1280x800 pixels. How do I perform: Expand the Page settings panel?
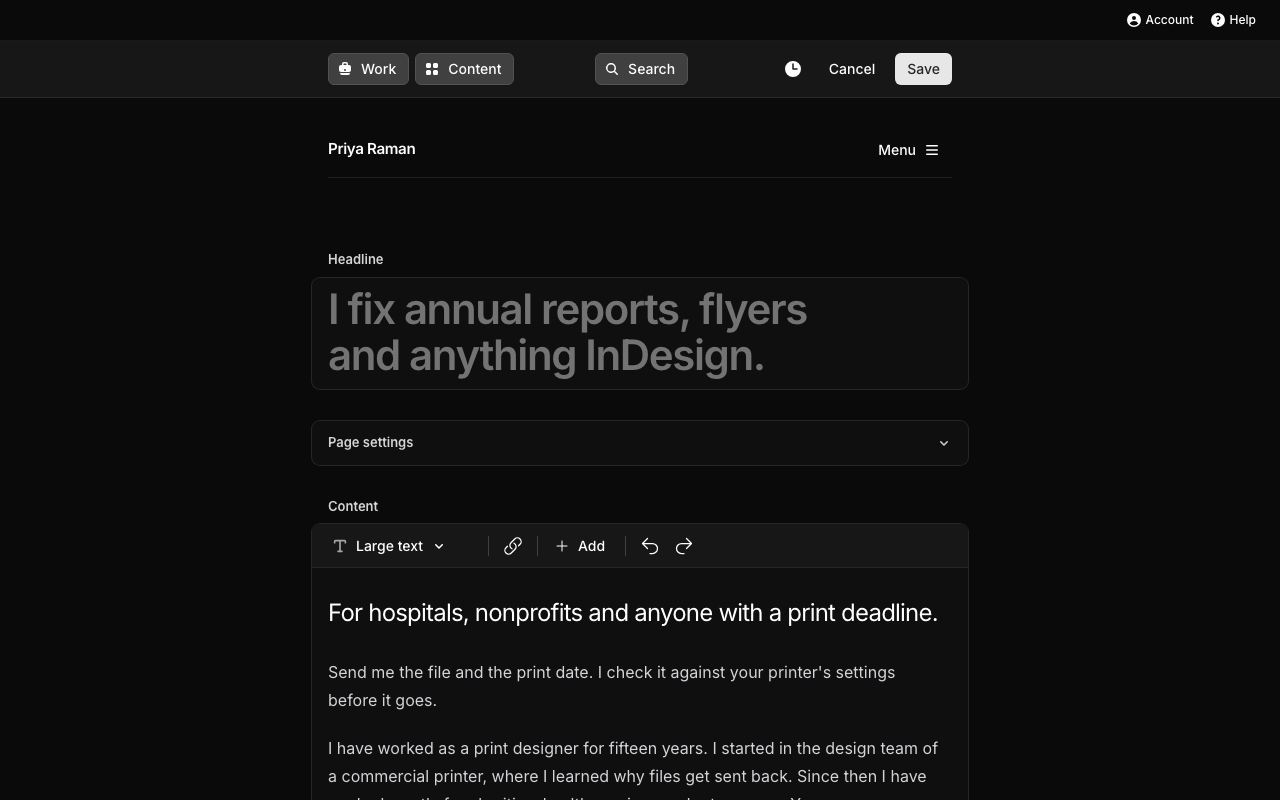640,443
